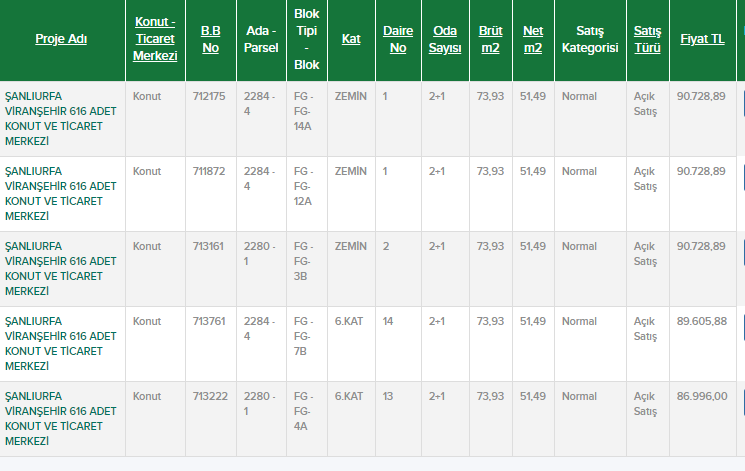
Task: Sort by Satış Türü column header
Action: [x=647, y=39]
